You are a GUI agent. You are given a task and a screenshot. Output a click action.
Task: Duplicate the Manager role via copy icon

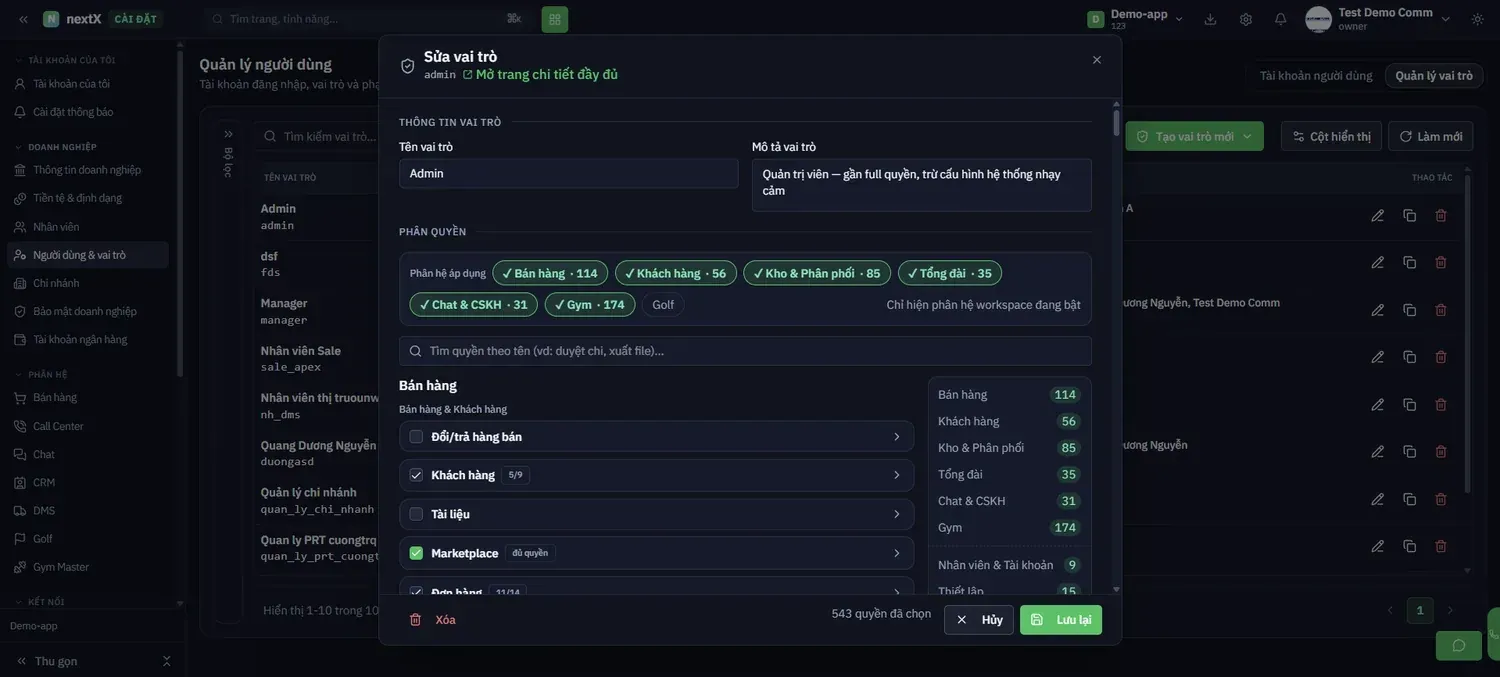pos(1410,310)
